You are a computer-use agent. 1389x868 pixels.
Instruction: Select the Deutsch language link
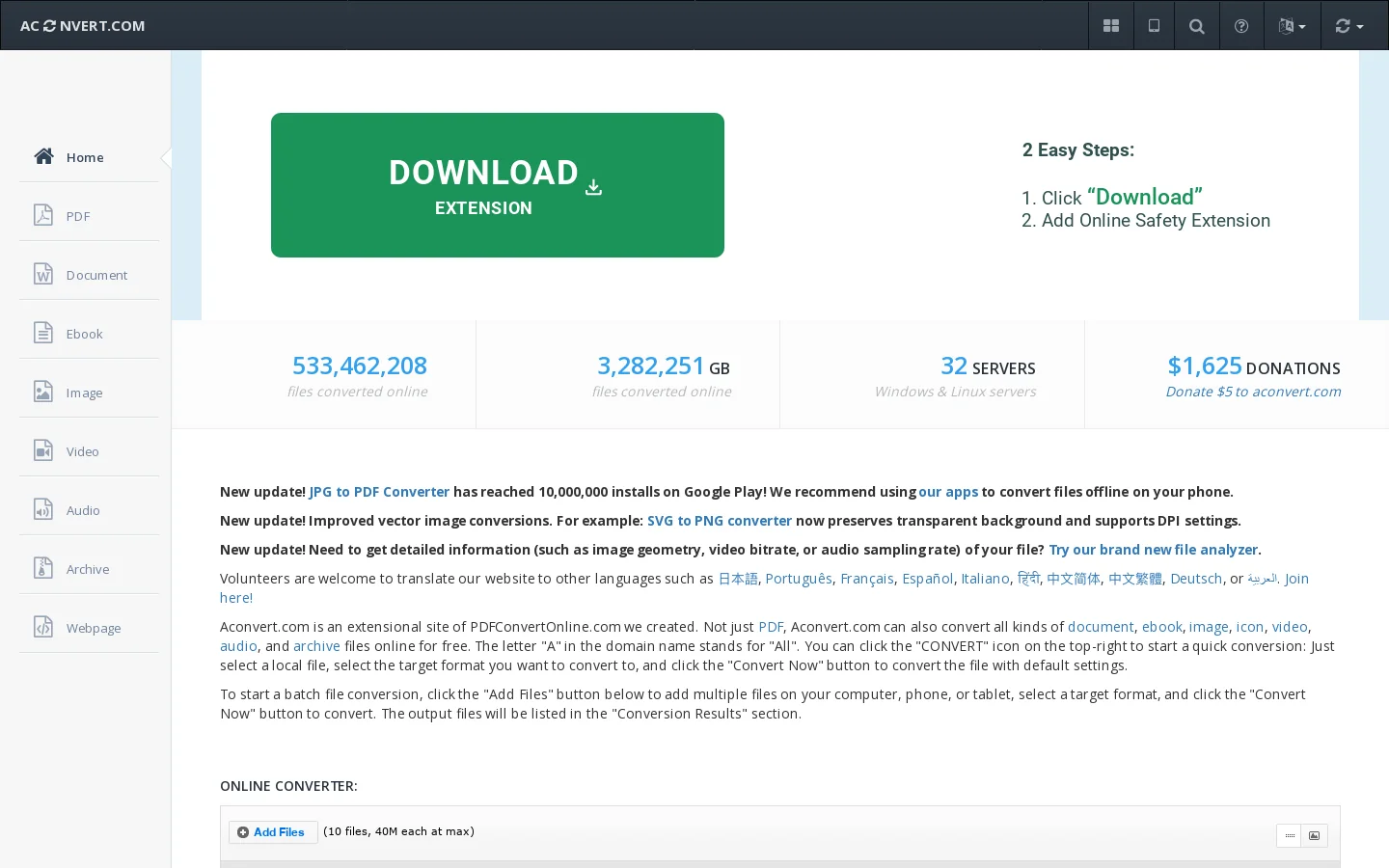point(1196,579)
